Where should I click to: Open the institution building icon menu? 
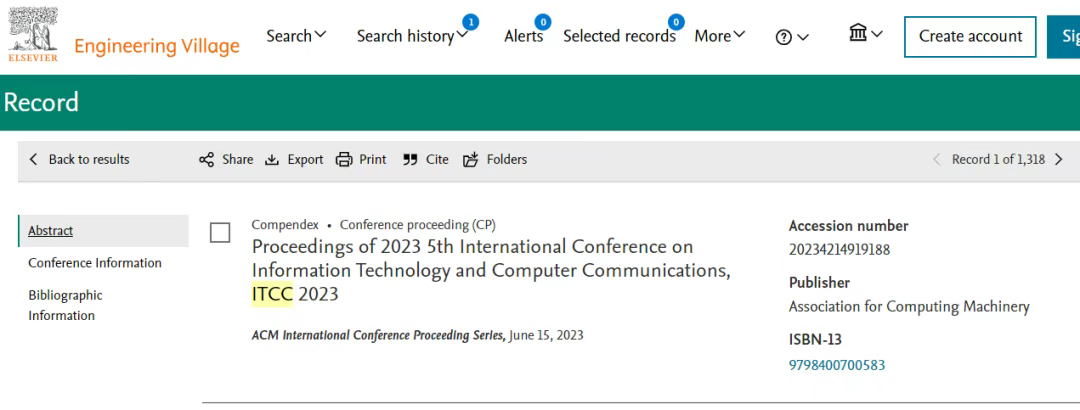point(866,33)
